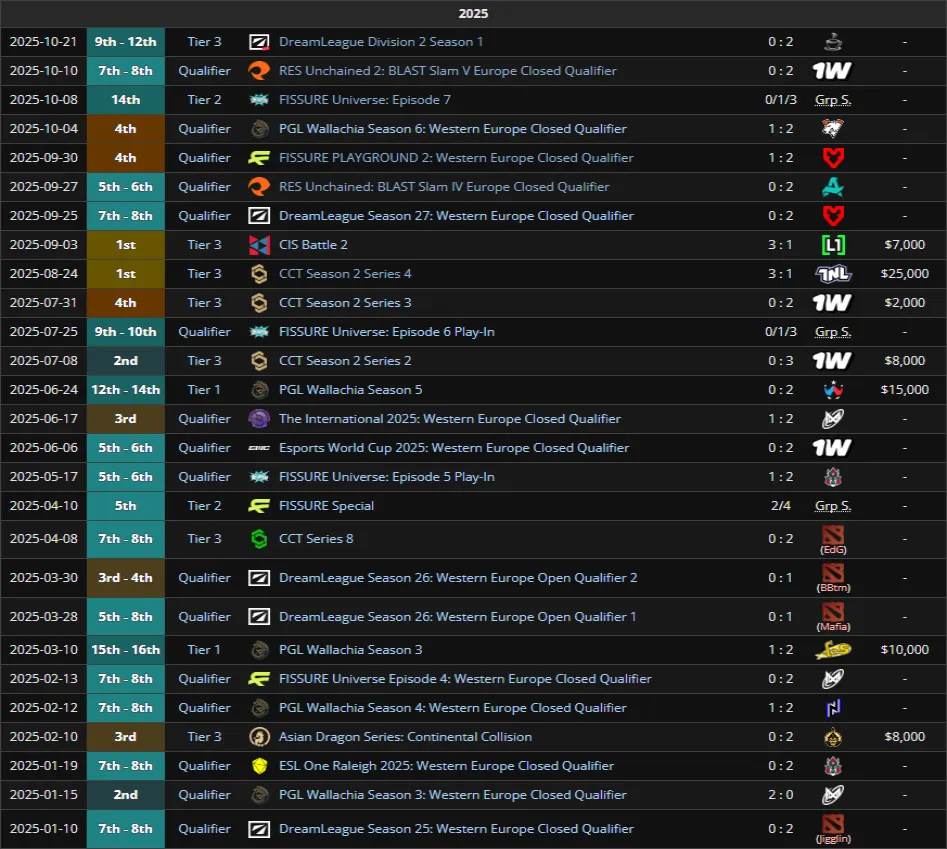The width and height of the screenshot is (947, 849).
Task: Click the 1W team logo in BLAST Slam V row
Action: pos(832,71)
